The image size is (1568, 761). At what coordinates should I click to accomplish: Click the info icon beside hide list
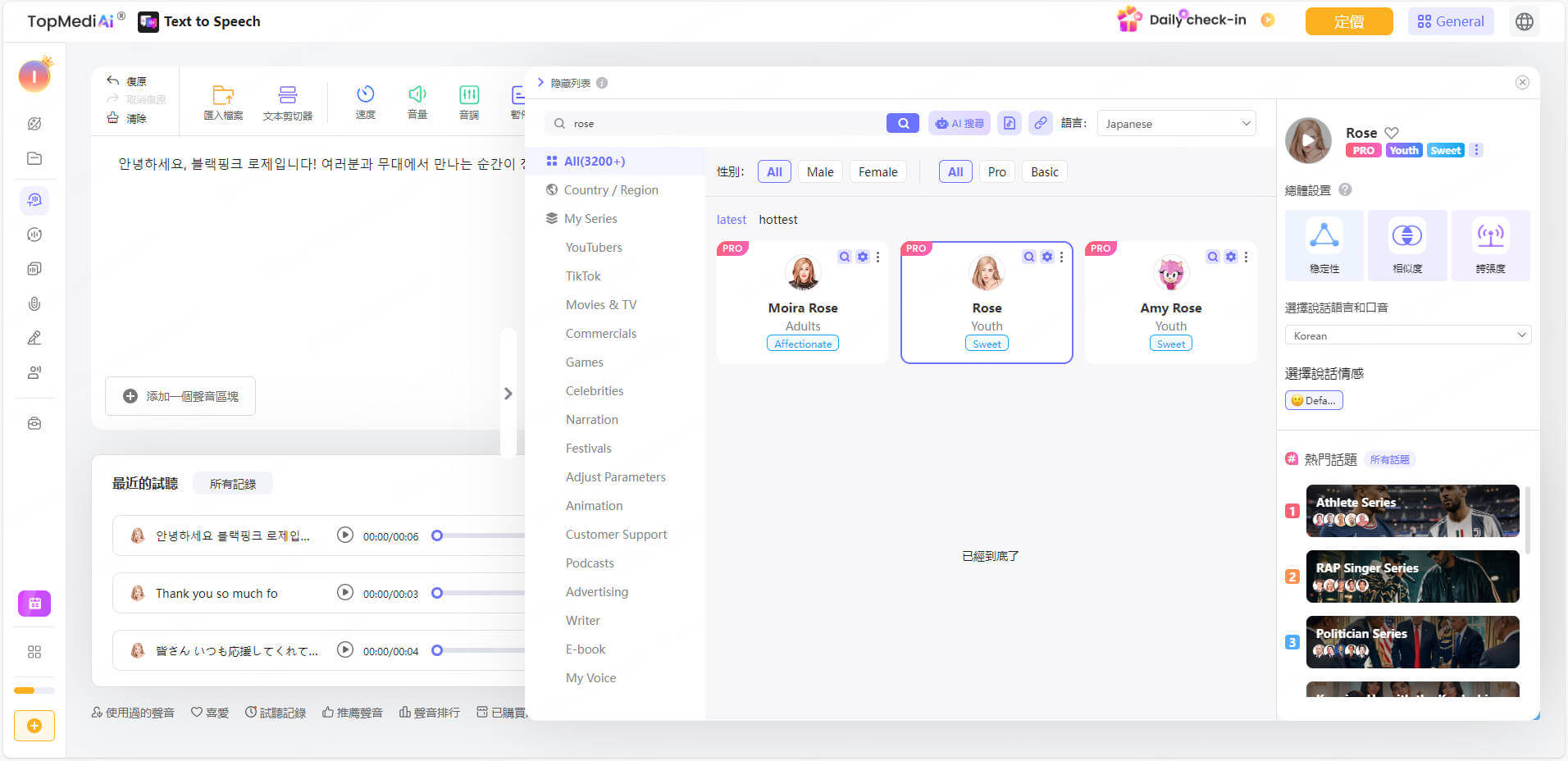point(602,83)
